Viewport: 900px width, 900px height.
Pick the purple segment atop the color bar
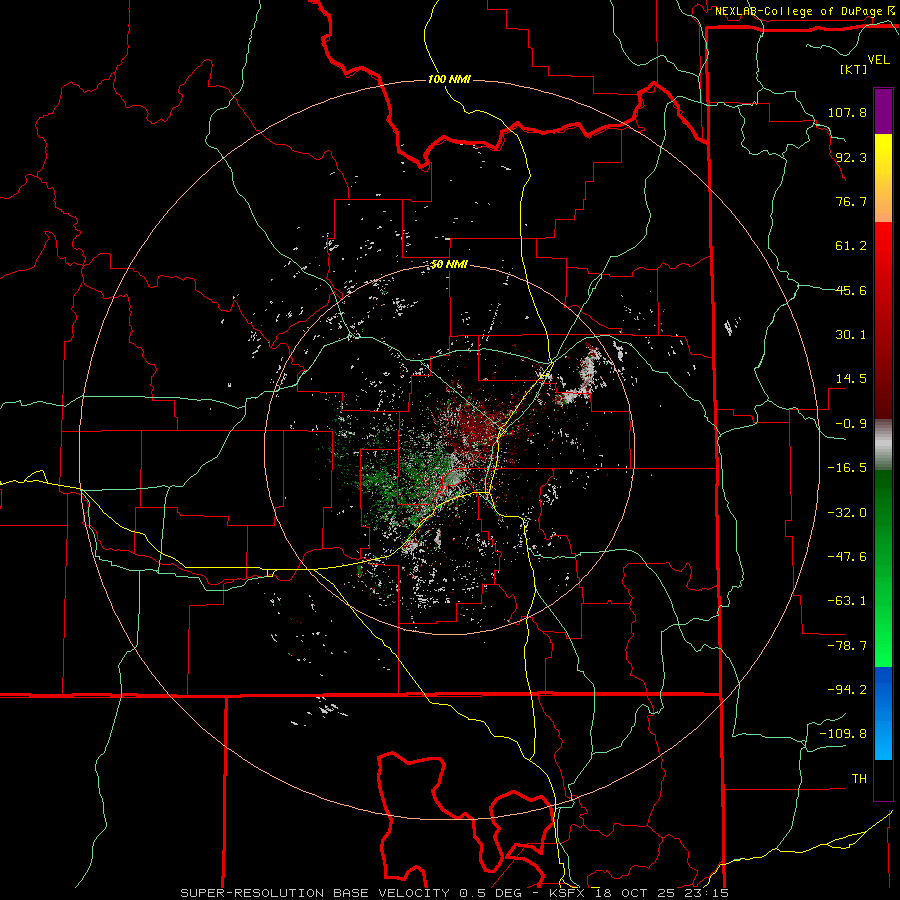pos(883,111)
